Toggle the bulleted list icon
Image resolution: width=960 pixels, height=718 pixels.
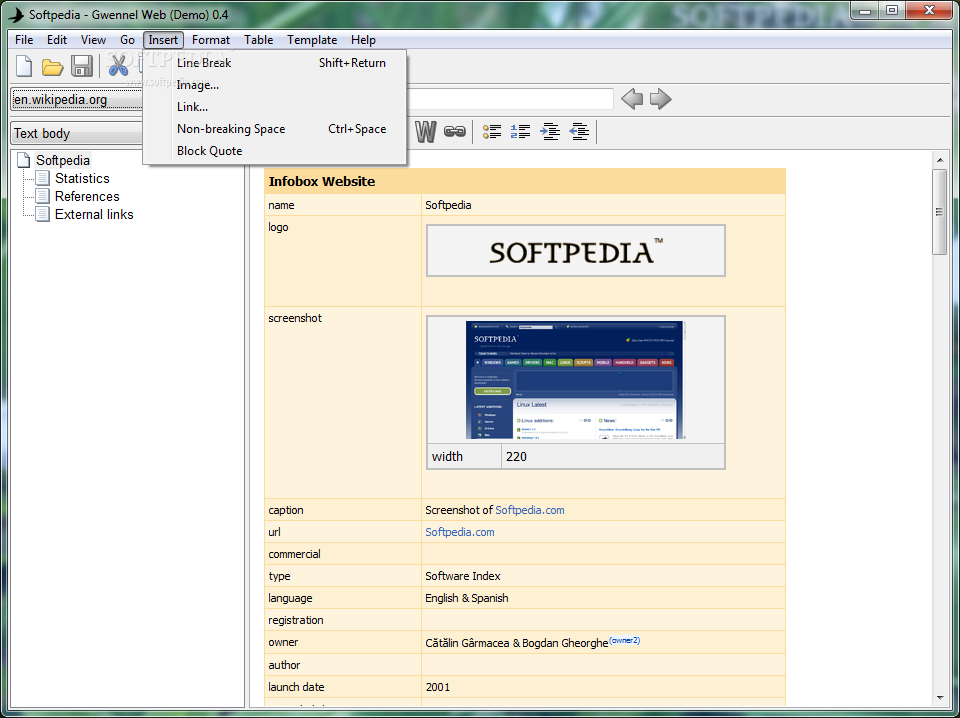pyautogui.click(x=492, y=131)
